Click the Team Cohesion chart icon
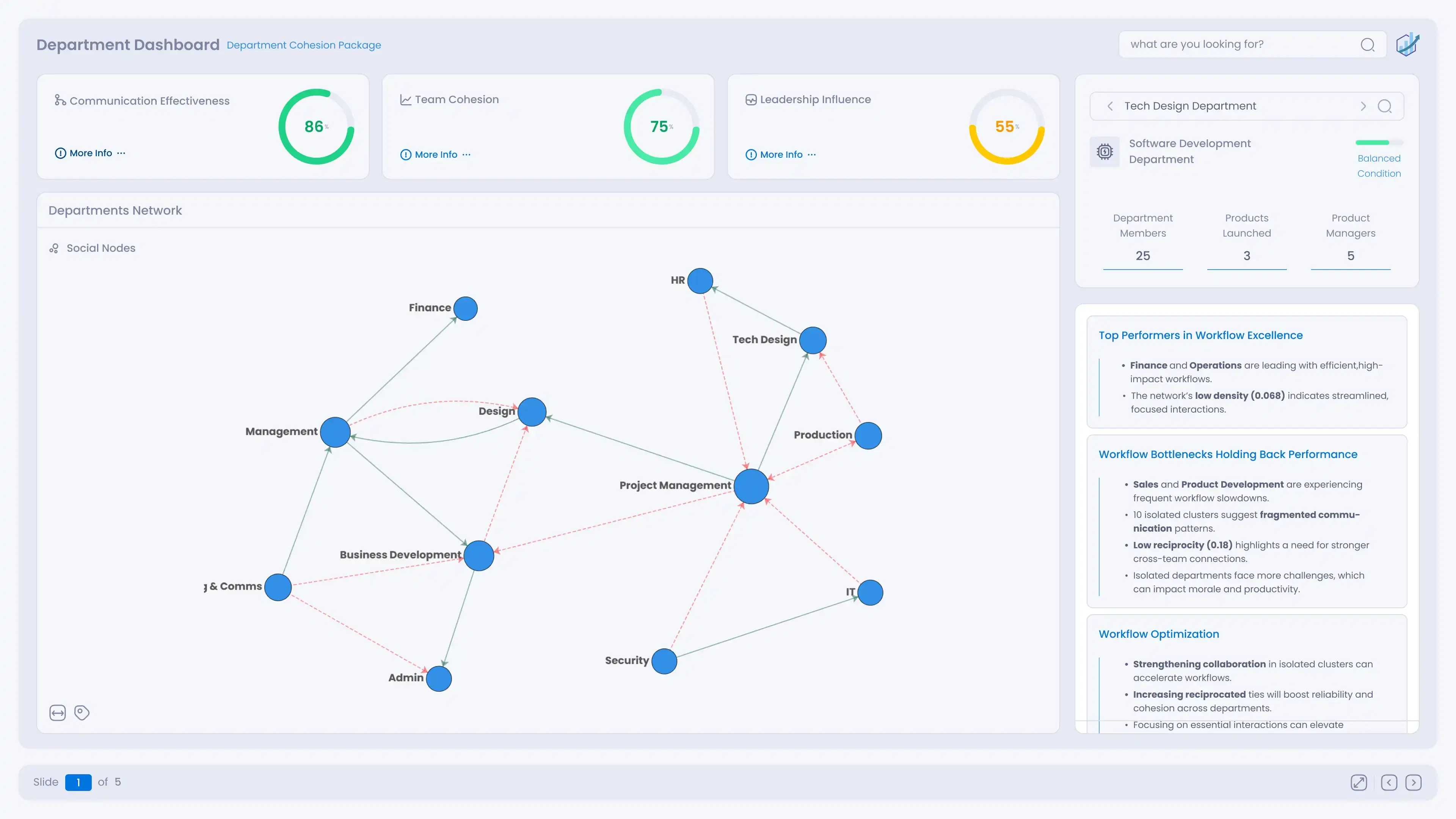Screen dimensions: 1456x819 pyautogui.click(x=405, y=99)
